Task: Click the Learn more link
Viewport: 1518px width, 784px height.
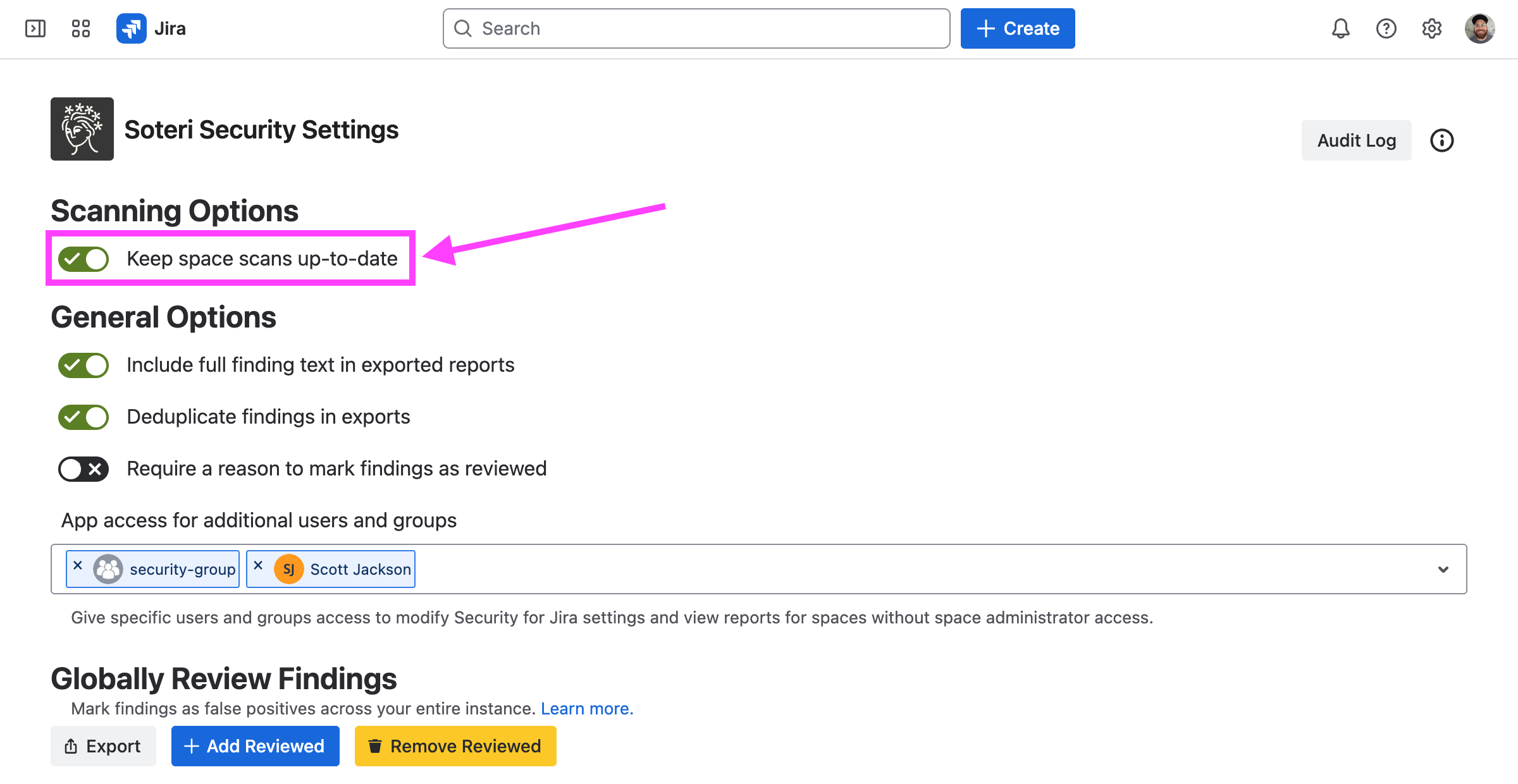Action: coord(586,709)
